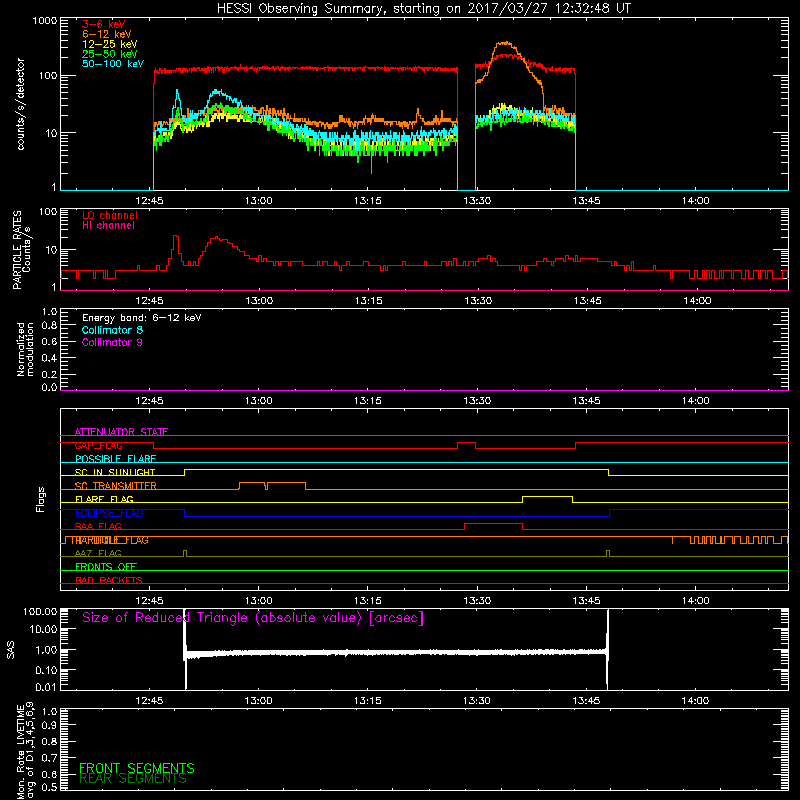Click the raised SC_TRANSMITTER segment

[x=272, y=483]
